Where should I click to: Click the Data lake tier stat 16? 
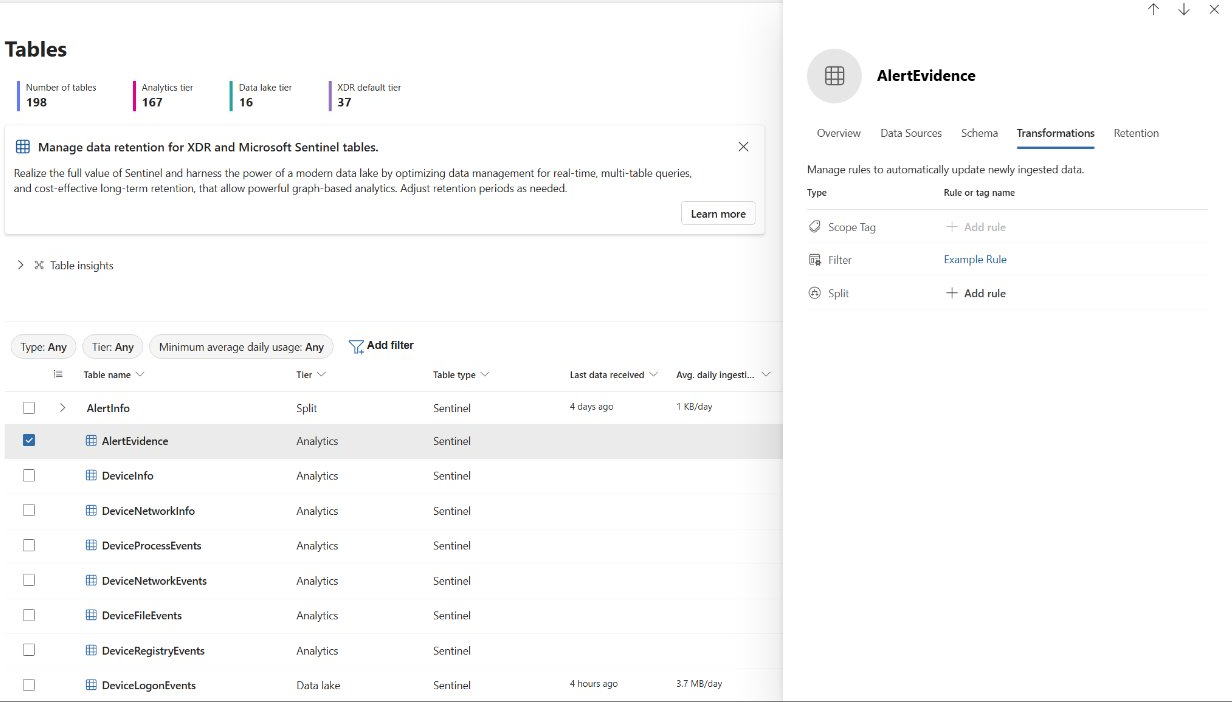(x=263, y=95)
